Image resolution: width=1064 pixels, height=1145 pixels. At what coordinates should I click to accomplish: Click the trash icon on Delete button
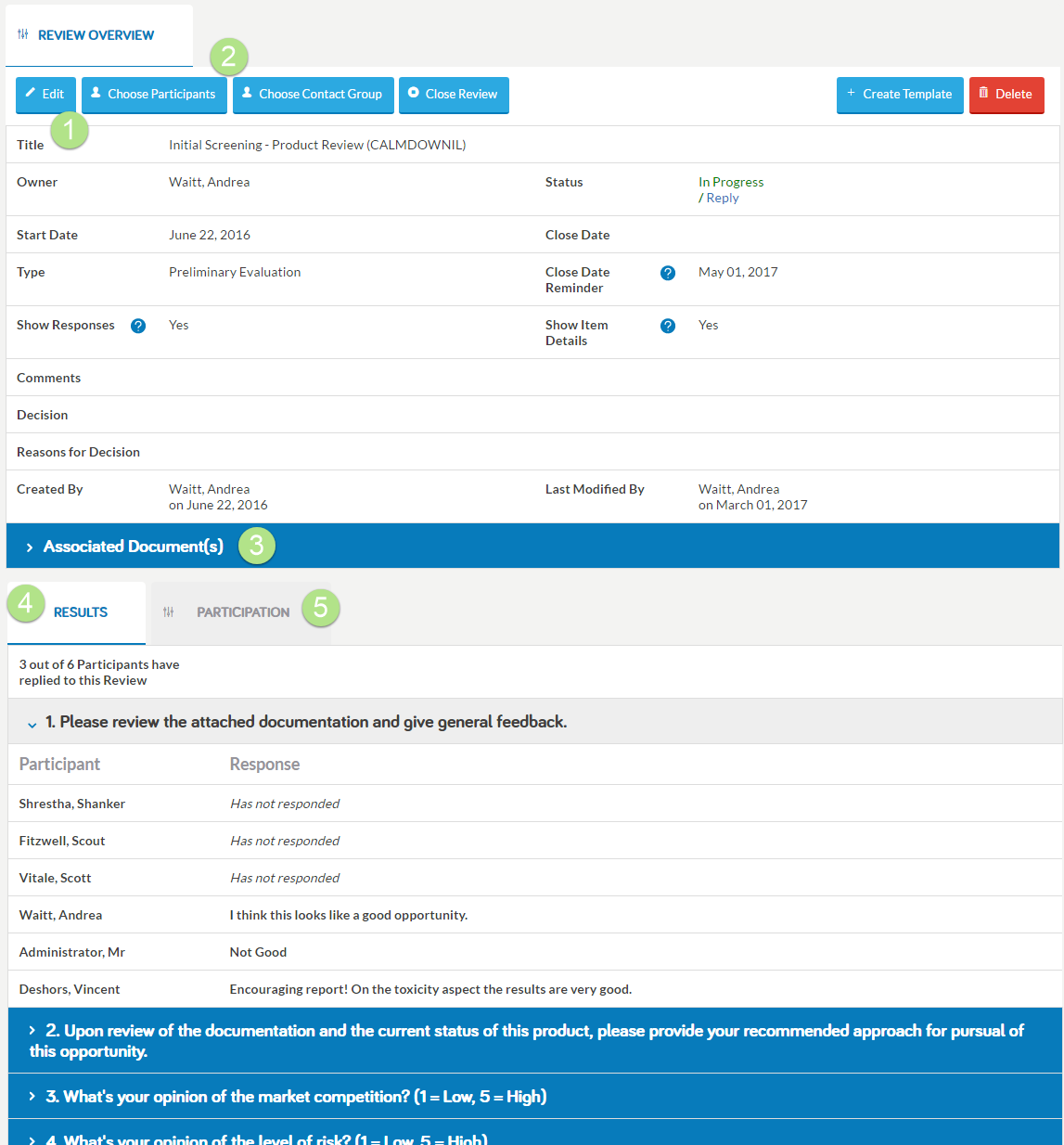point(983,93)
